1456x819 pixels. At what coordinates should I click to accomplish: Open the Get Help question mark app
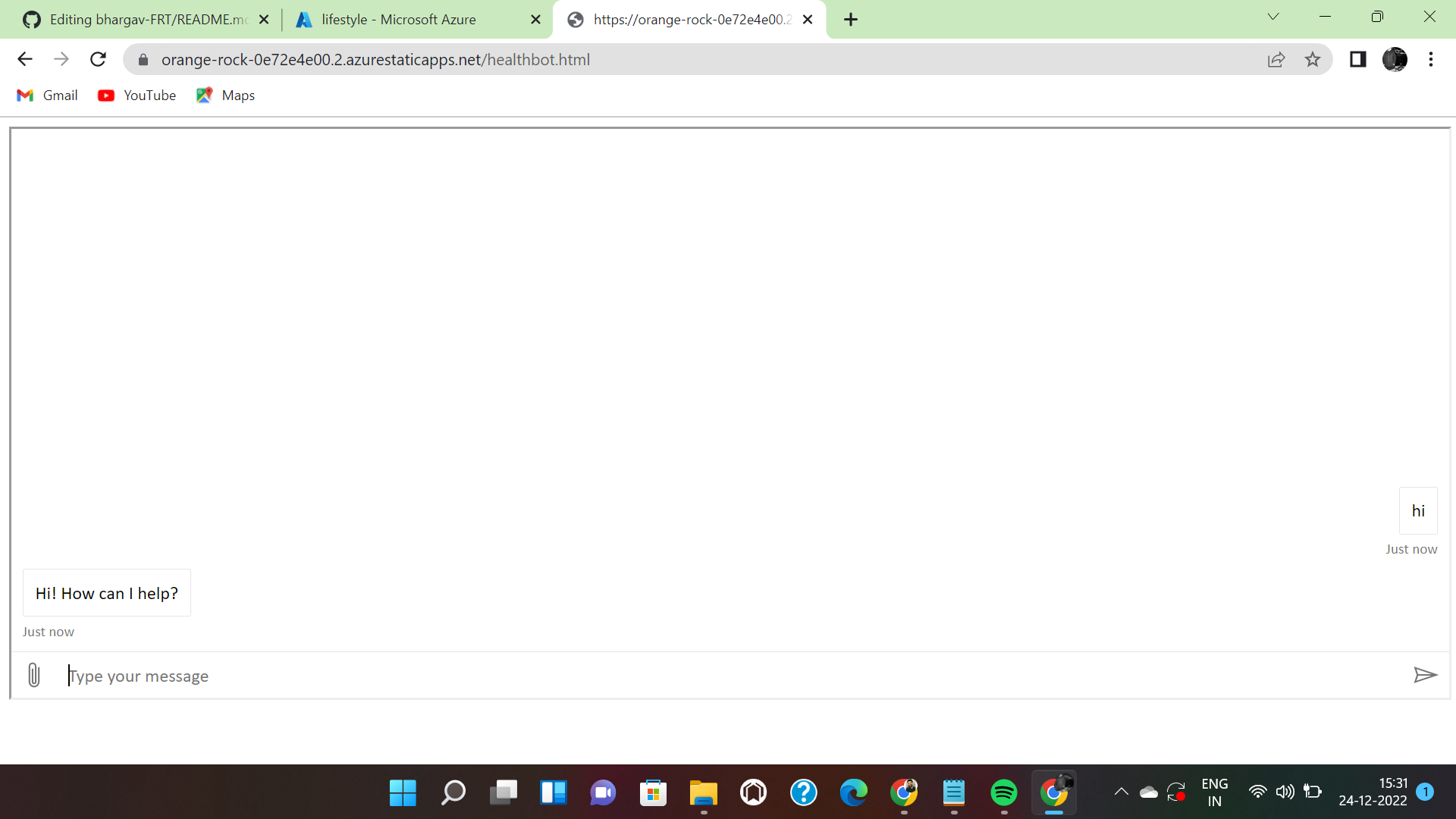click(x=803, y=793)
